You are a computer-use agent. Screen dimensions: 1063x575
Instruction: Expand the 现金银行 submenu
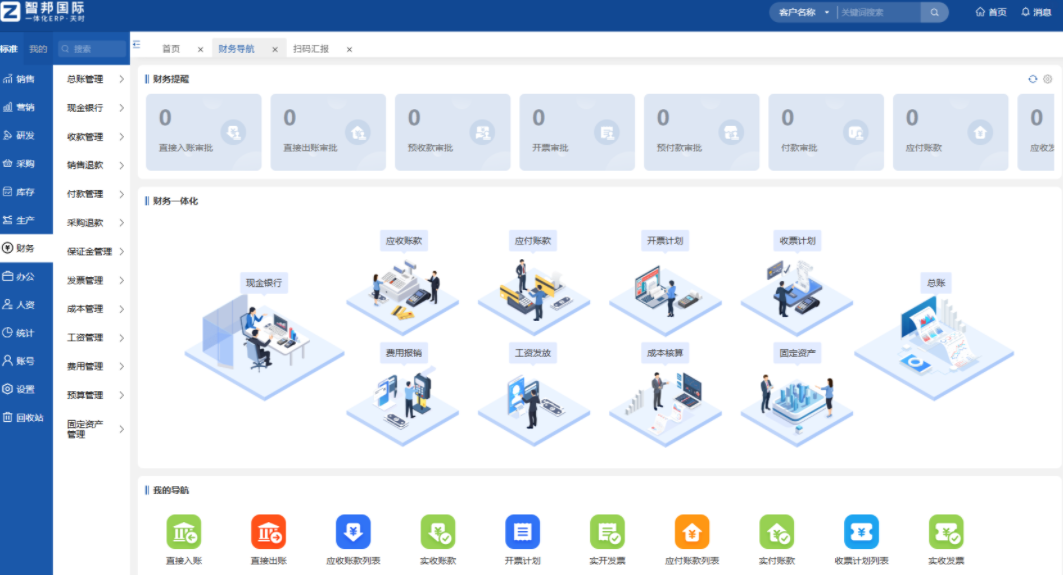[x=95, y=108]
